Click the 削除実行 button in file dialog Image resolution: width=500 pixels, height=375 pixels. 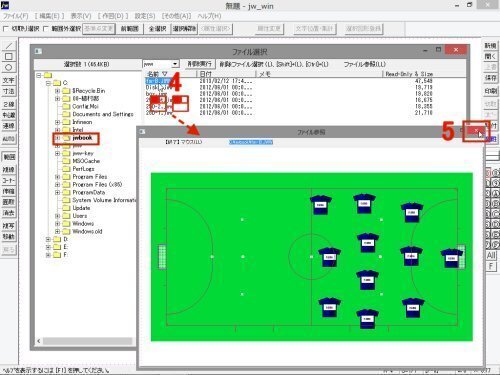199,64
